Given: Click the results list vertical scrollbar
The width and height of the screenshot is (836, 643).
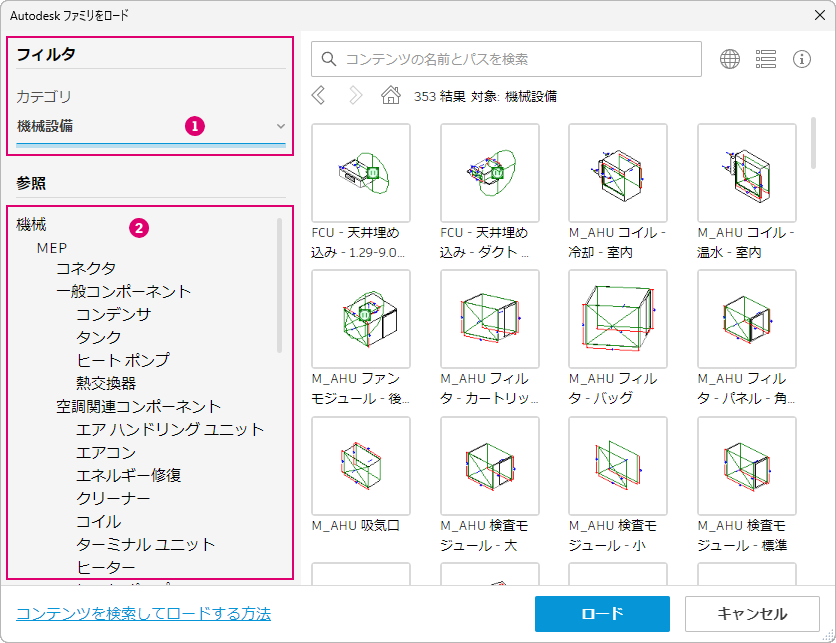Looking at the screenshot, I should (813, 143).
